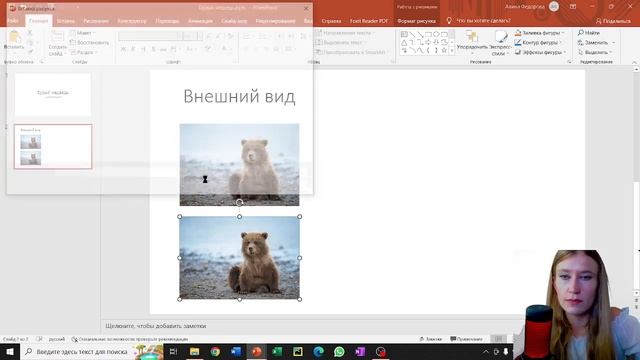Select the lower bear picture on slide
The width and height of the screenshot is (640, 360).
tap(240, 258)
